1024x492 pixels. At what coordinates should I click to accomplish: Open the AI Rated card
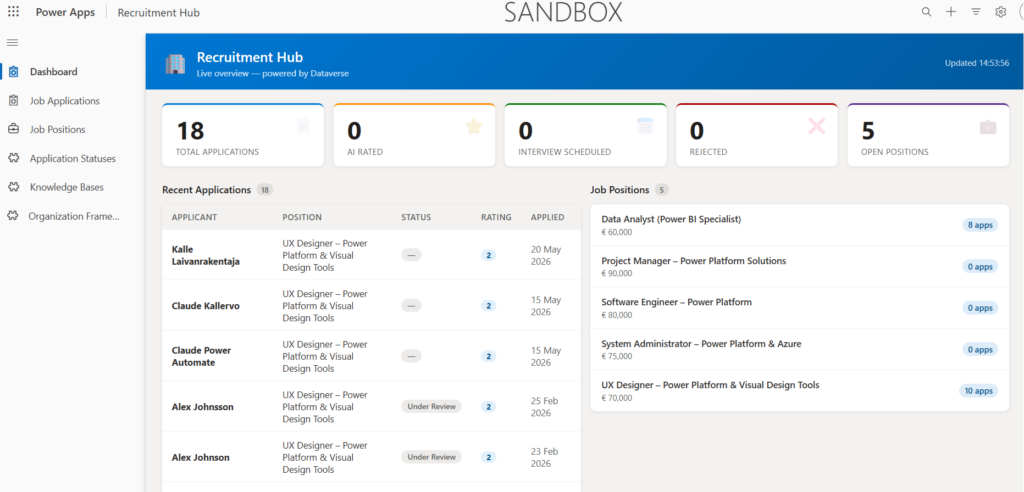[x=414, y=135]
